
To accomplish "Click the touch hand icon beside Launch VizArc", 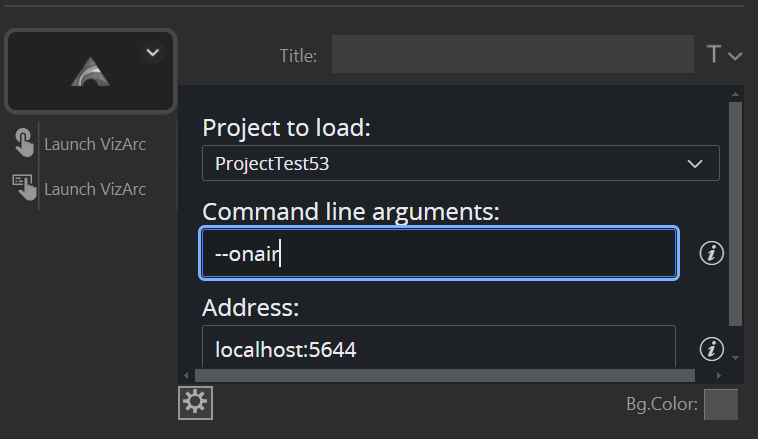I will point(23,144).
